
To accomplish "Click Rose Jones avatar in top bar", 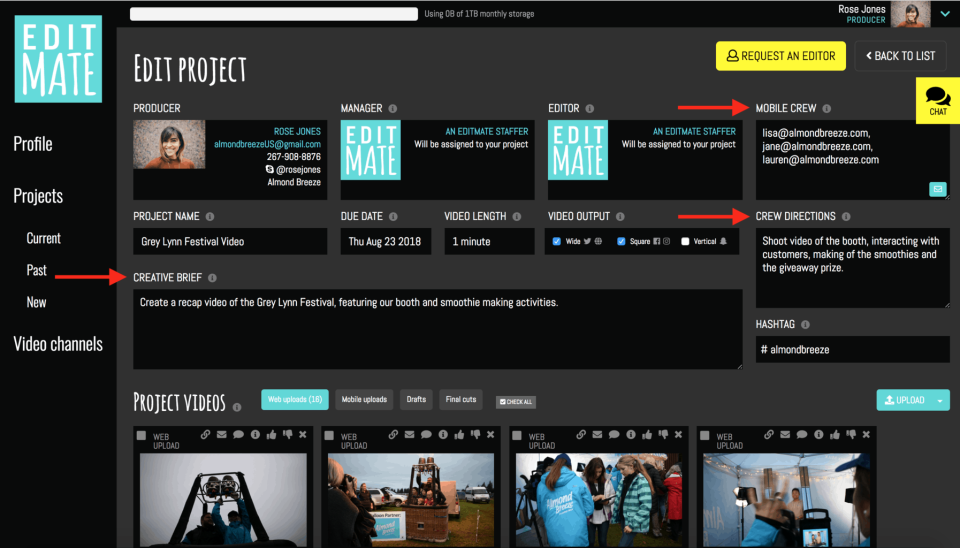I will point(910,13).
